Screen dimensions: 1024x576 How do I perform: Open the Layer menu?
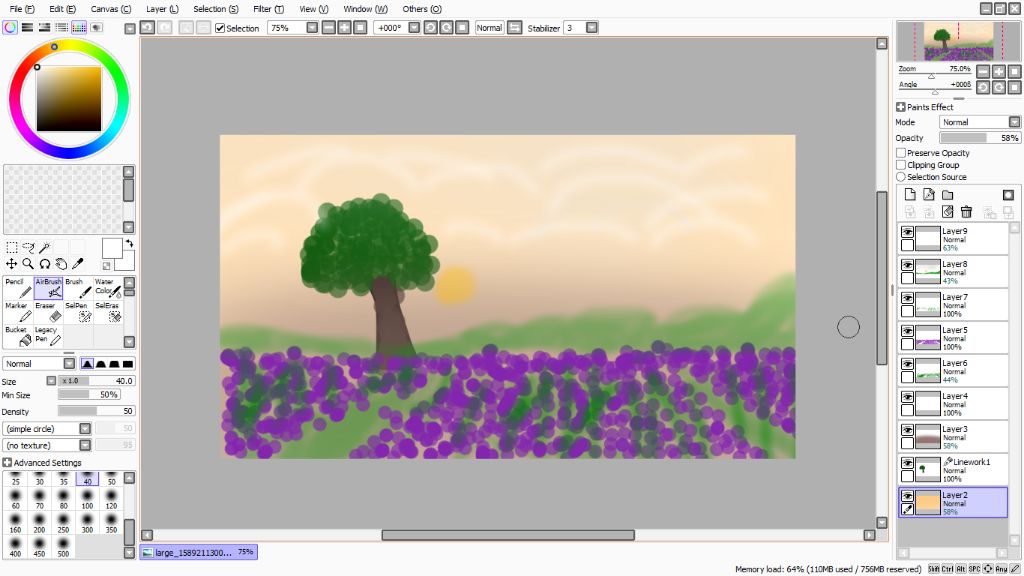coord(162,8)
